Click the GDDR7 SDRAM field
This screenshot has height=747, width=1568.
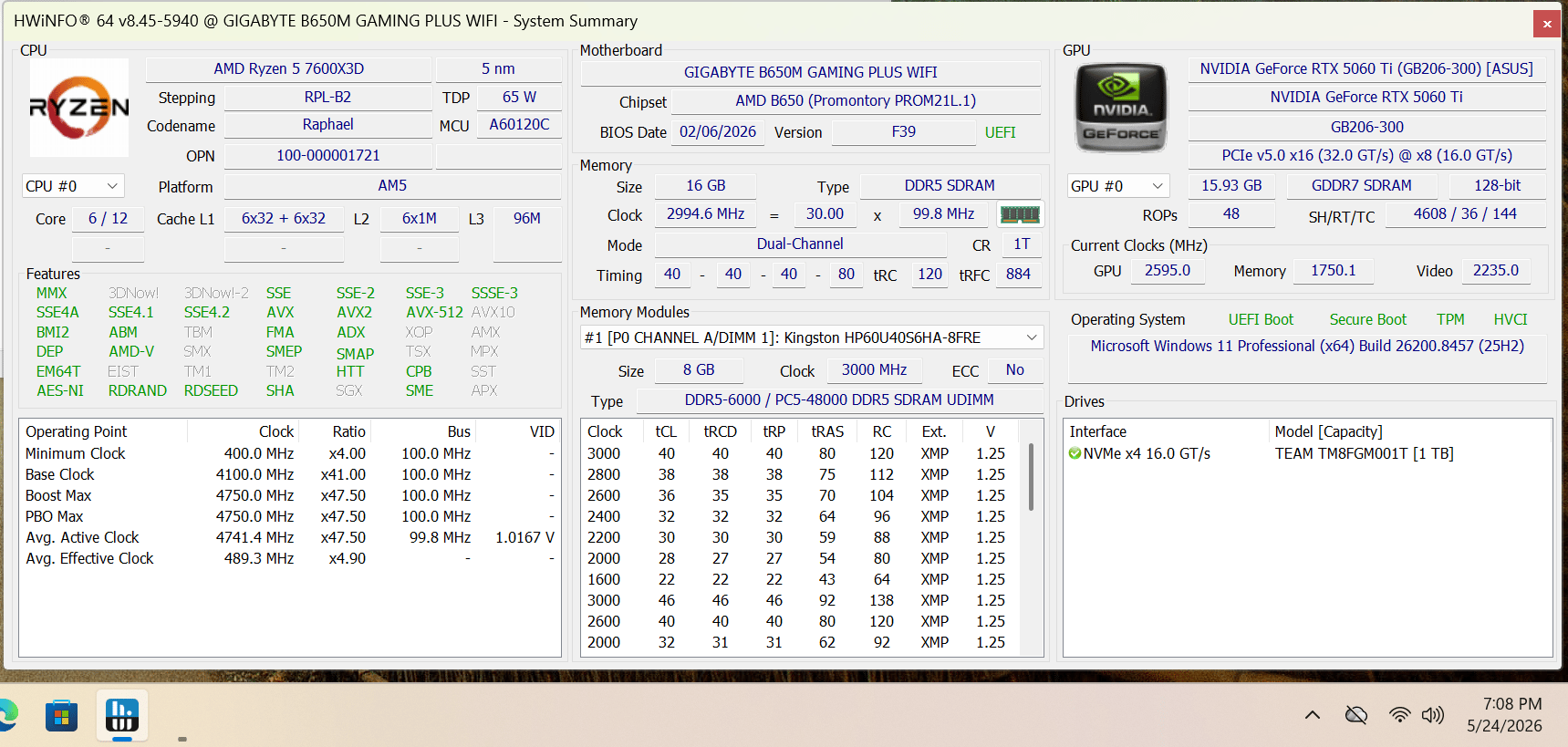tap(1361, 186)
